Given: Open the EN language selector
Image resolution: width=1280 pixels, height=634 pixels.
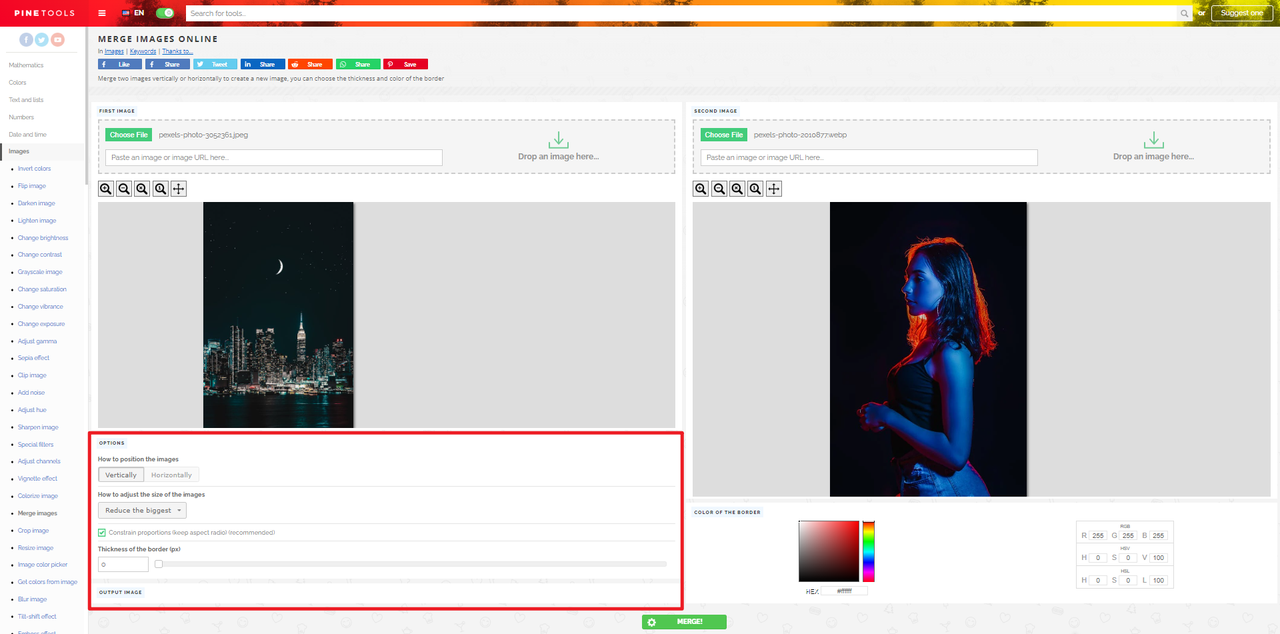Looking at the screenshot, I should tap(132, 13).
